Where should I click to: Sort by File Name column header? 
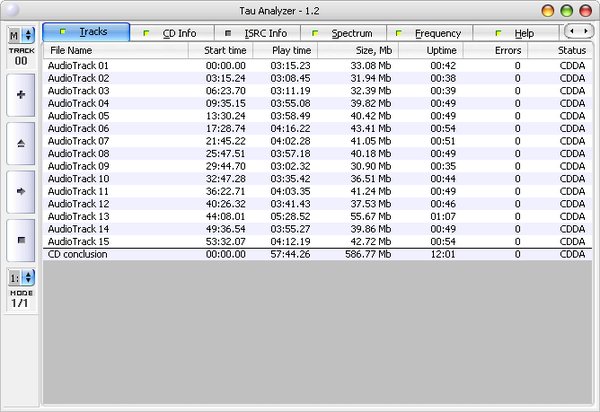116,50
